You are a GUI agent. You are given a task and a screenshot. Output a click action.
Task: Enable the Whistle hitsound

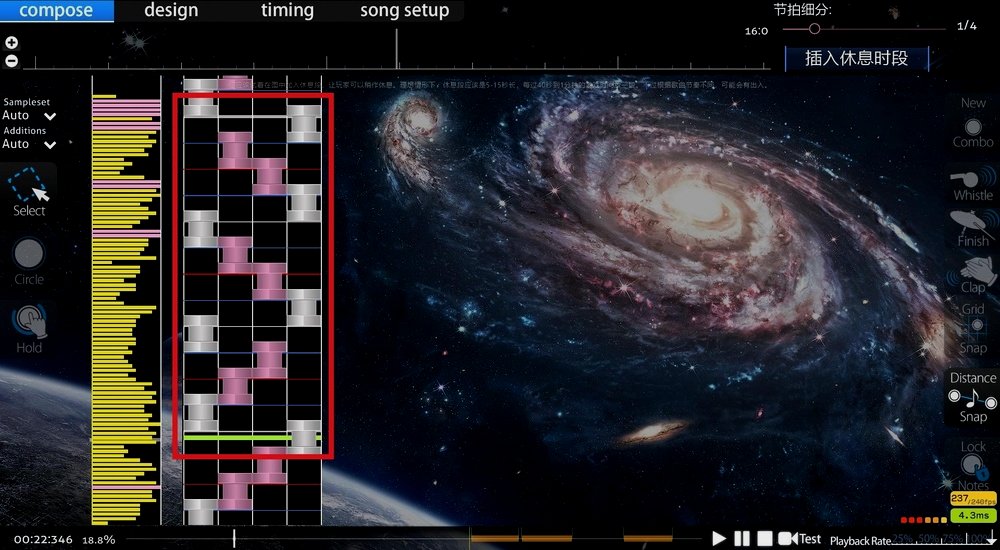click(972, 182)
